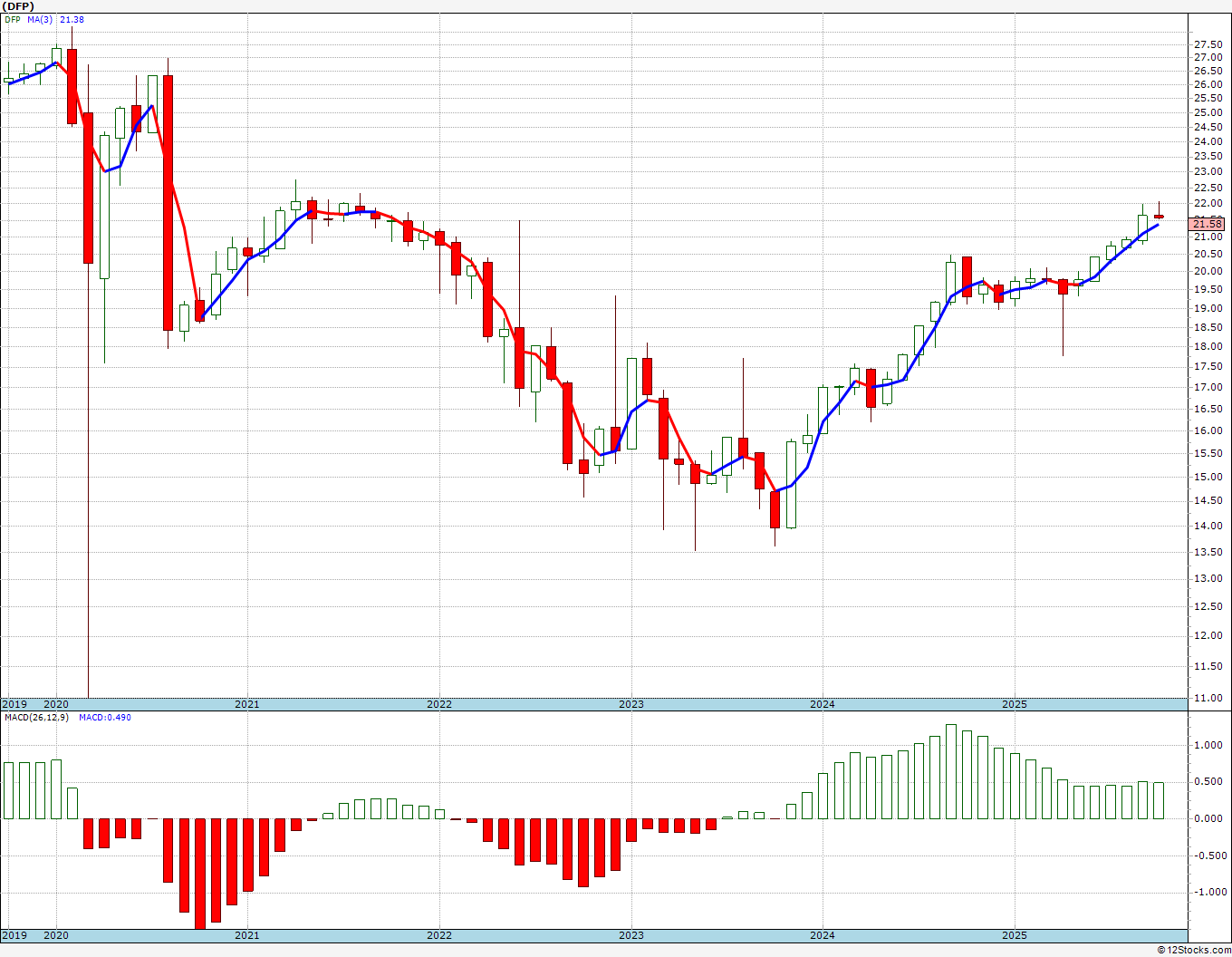
Task: Click the 24.00 price axis label
Action: [1208, 141]
